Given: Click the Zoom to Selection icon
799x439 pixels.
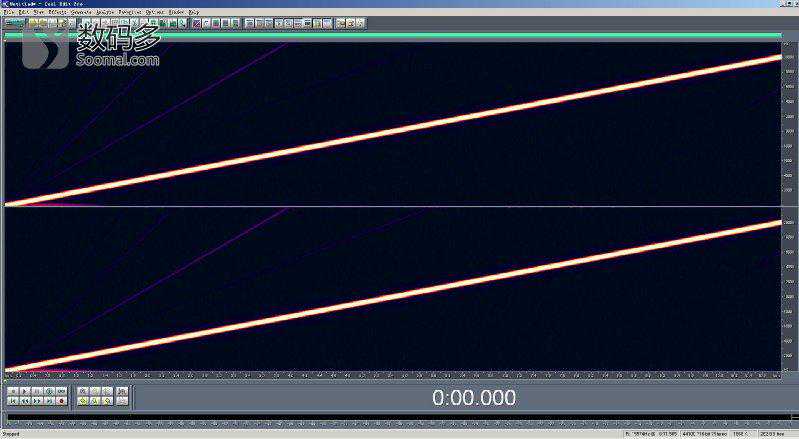Looking at the screenshot, I should (x=83, y=400).
